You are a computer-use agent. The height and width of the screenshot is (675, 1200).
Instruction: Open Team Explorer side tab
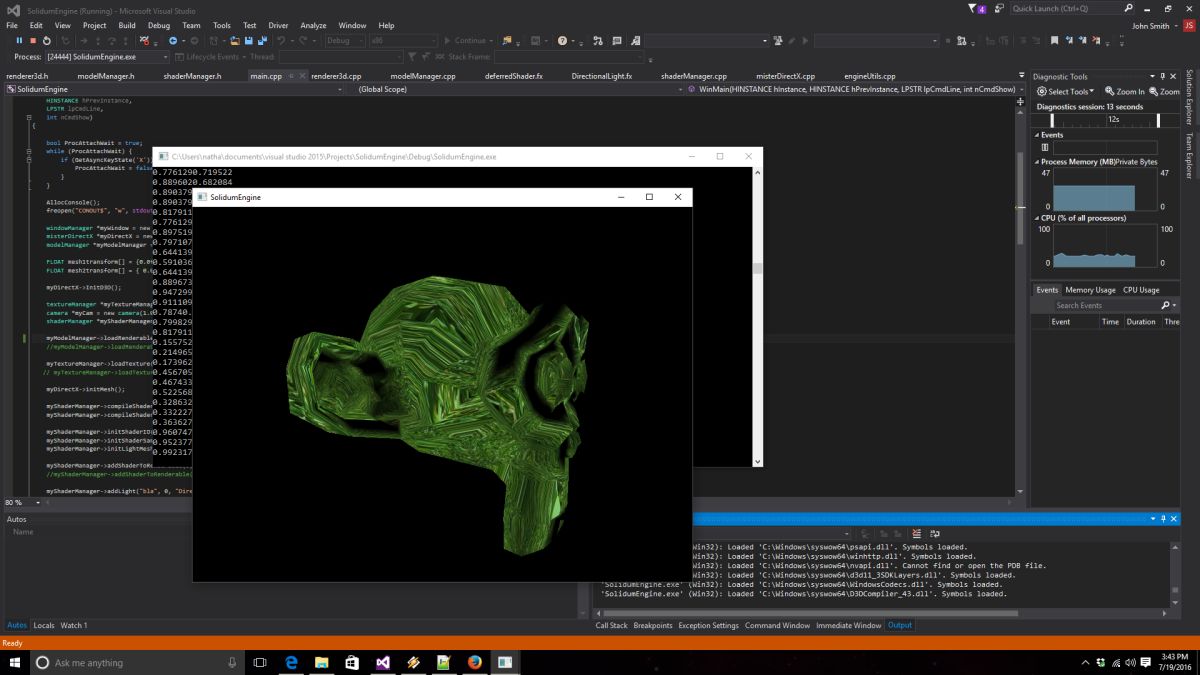coord(1190,155)
